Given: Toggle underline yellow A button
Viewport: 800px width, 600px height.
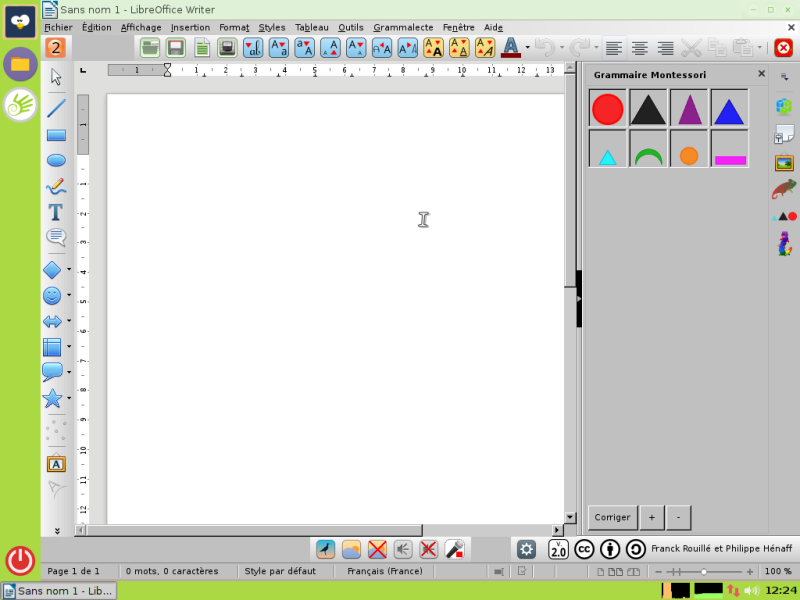Looking at the screenshot, I should (x=459, y=48).
